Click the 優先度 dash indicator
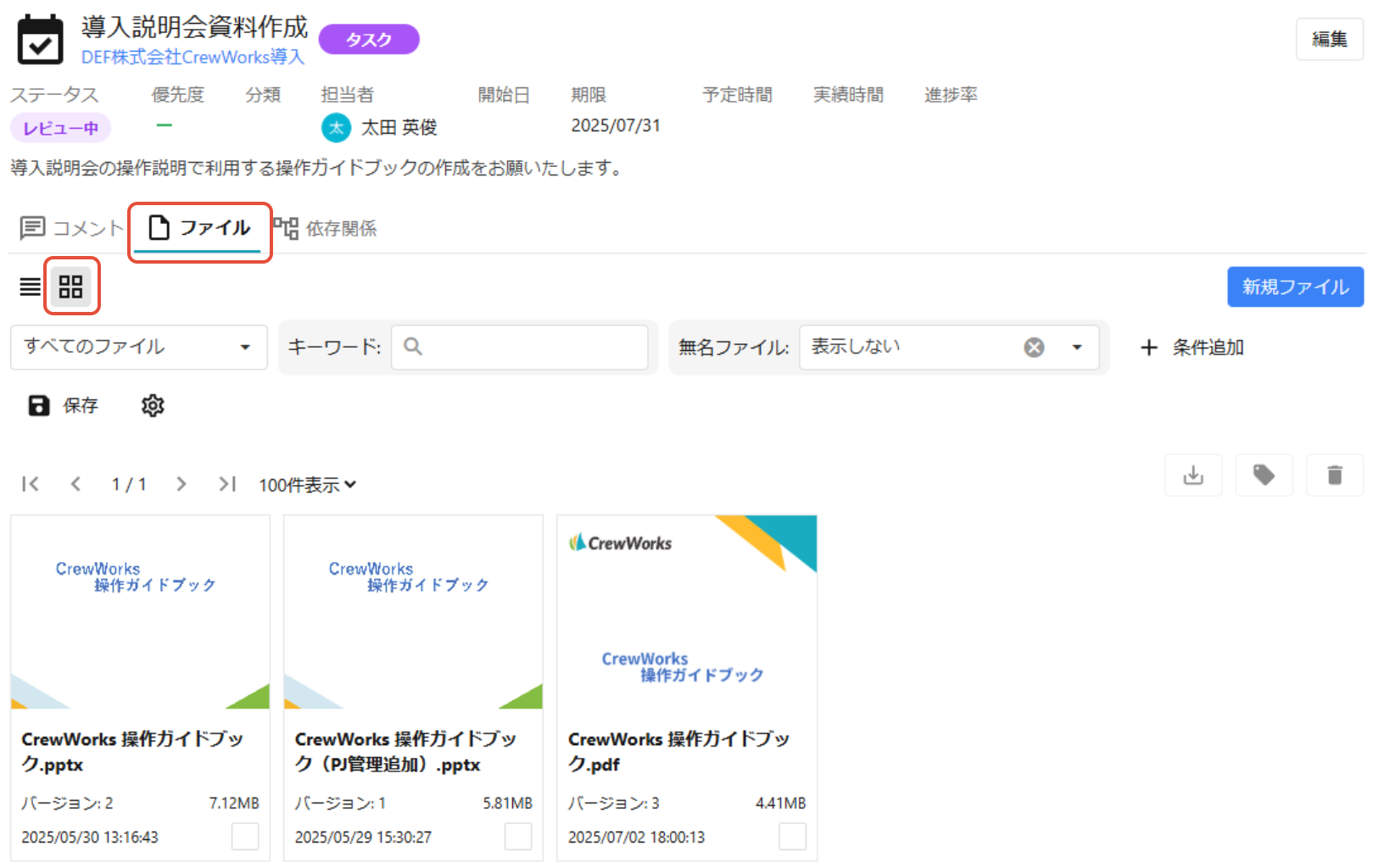Screen dimensions: 1373x868 164,125
